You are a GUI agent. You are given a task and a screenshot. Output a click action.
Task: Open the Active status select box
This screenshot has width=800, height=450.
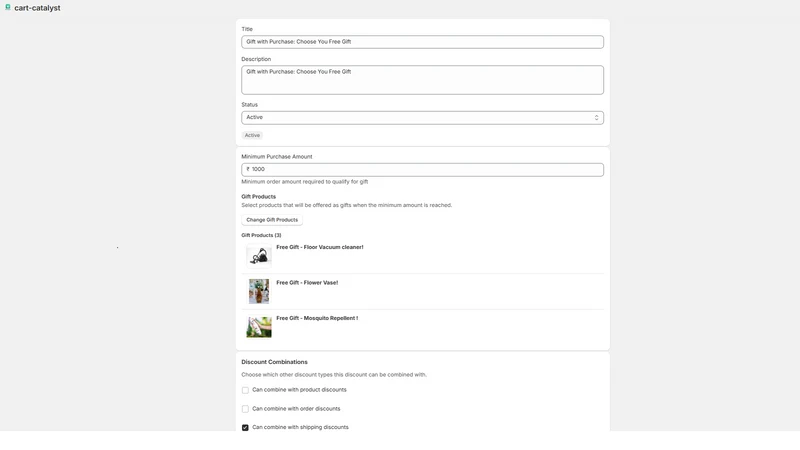[x=422, y=118]
